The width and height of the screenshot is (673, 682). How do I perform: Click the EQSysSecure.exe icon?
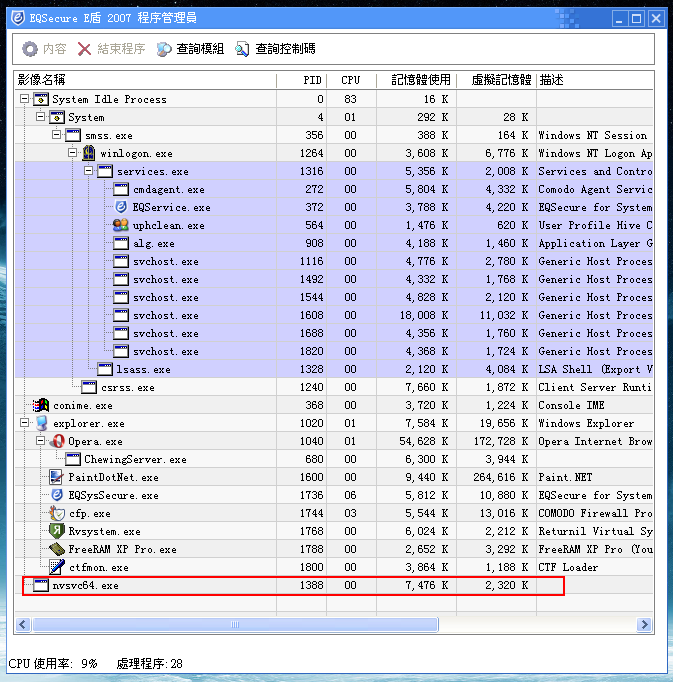pos(57,495)
